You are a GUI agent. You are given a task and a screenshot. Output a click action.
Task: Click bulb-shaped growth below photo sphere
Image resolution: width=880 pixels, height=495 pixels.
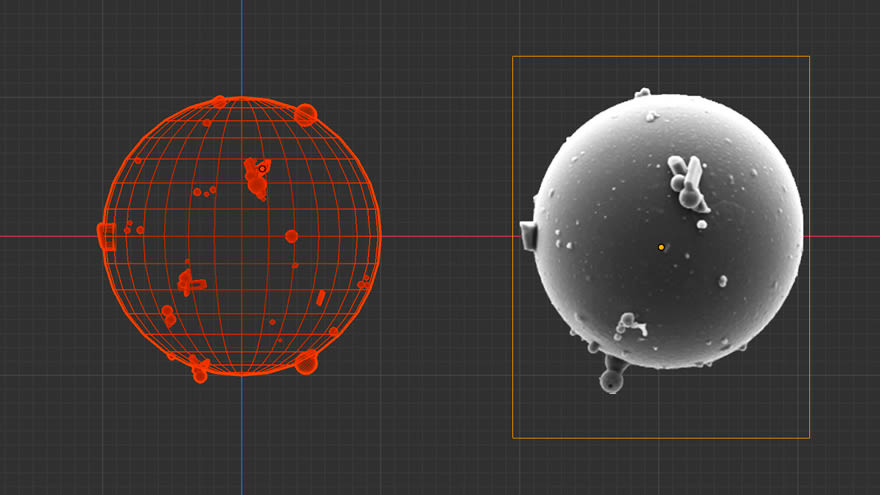click(x=612, y=379)
